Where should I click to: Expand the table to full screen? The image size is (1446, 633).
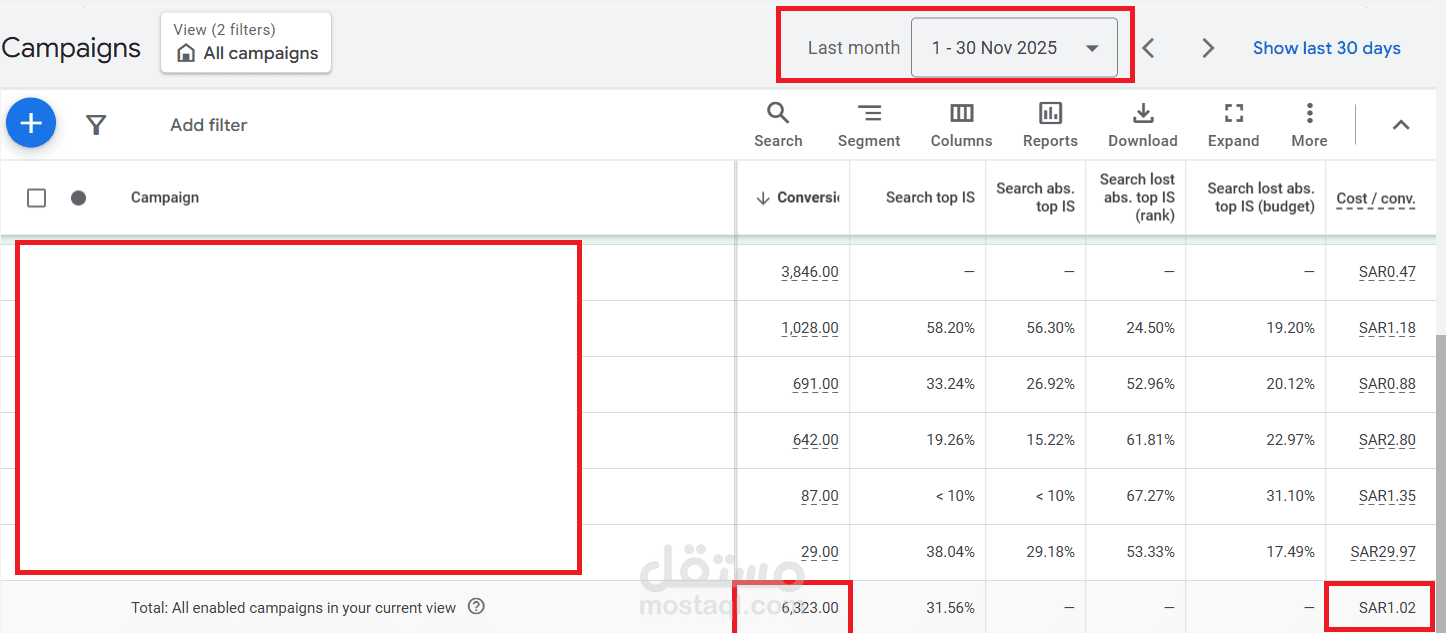point(1233,124)
